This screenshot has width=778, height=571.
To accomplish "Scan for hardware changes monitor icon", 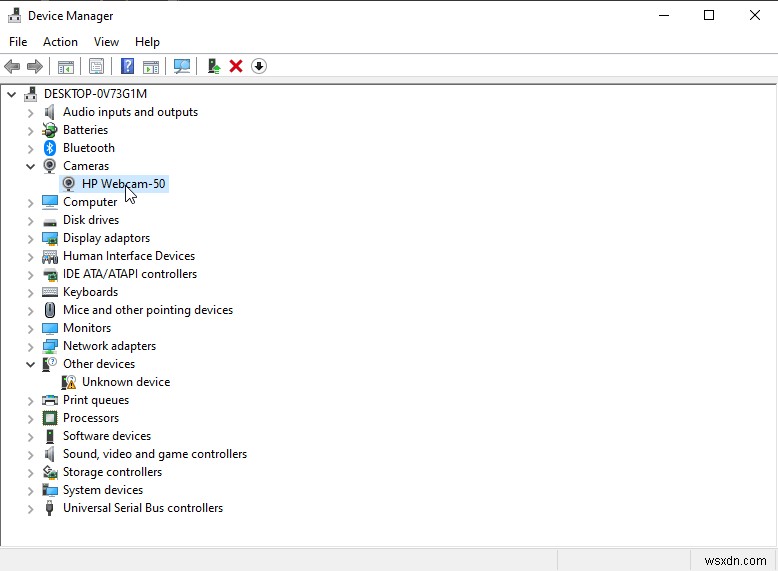I will click(x=182, y=66).
